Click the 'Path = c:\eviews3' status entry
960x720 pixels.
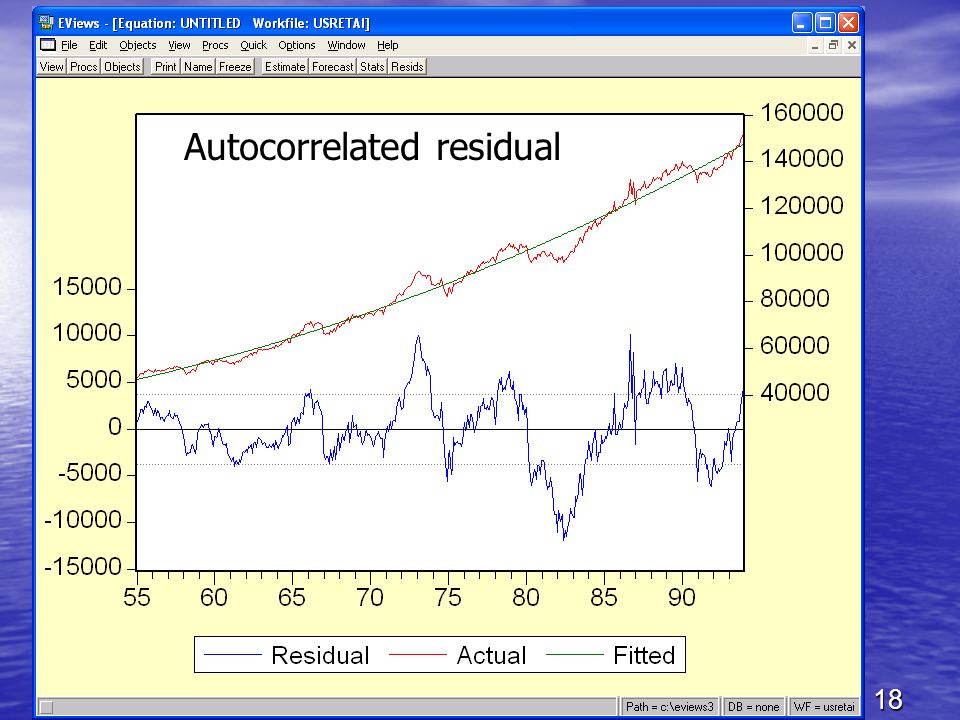click(x=670, y=707)
